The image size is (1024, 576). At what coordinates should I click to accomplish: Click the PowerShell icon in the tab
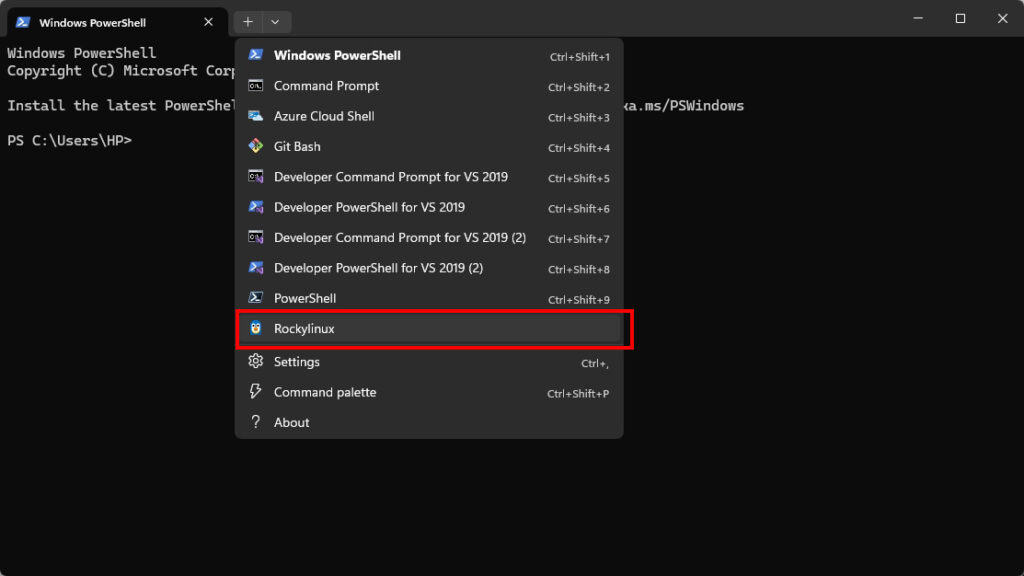(23, 22)
